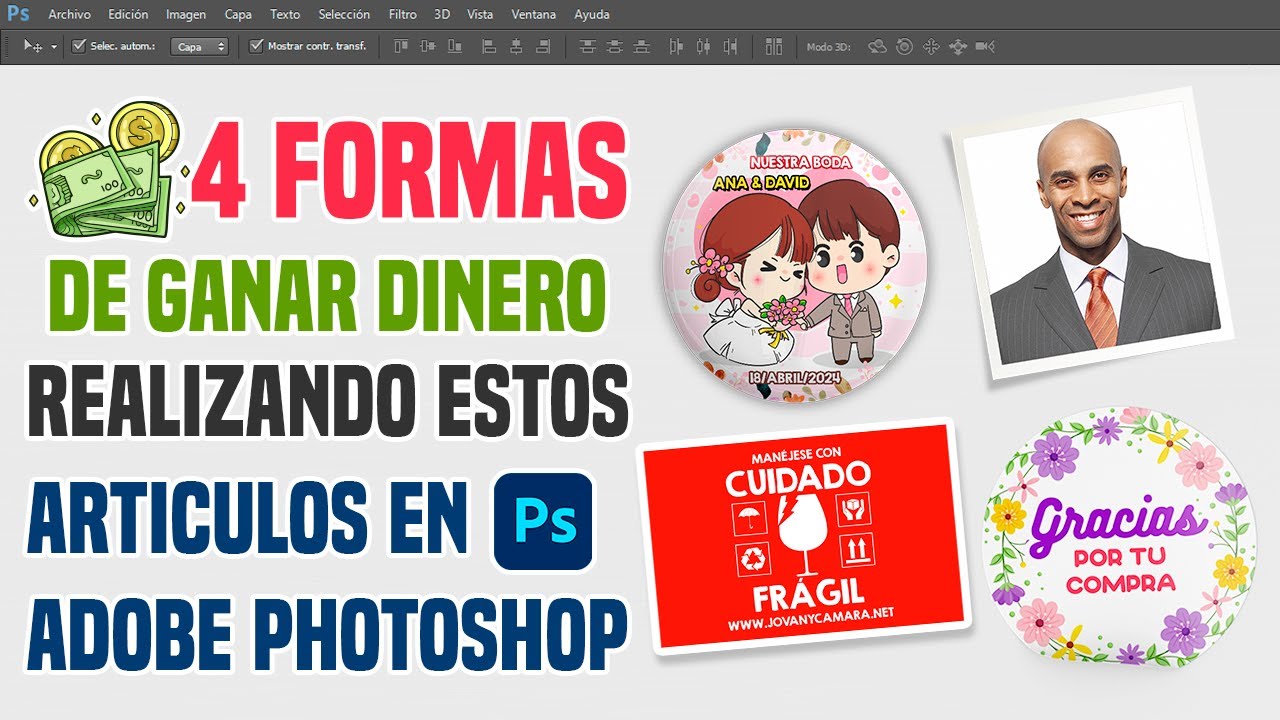Open the Texto menu
The image size is (1280, 720).
click(x=285, y=15)
